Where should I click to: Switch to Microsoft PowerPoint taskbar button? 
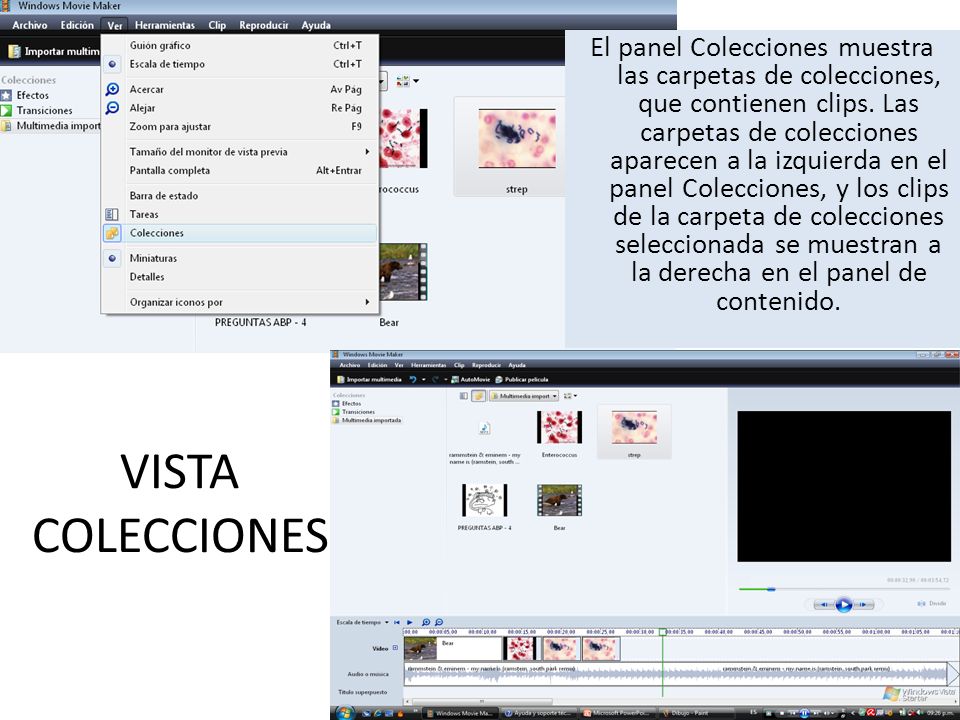click(x=620, y=713)
